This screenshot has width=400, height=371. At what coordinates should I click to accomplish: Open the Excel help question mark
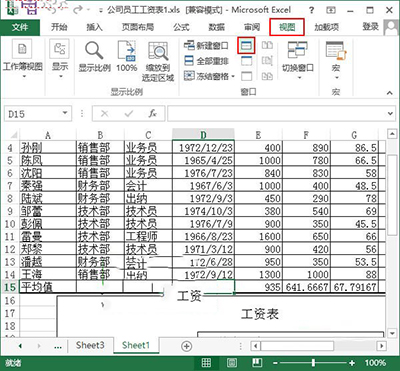[x=311, y=10]
